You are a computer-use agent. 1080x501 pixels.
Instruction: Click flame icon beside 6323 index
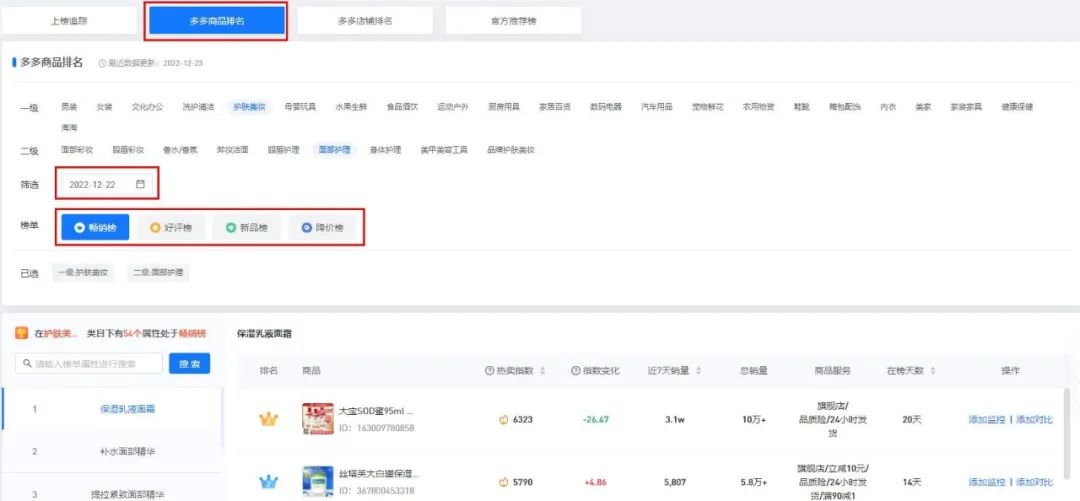pyautogui.click(x=504, y=419)
